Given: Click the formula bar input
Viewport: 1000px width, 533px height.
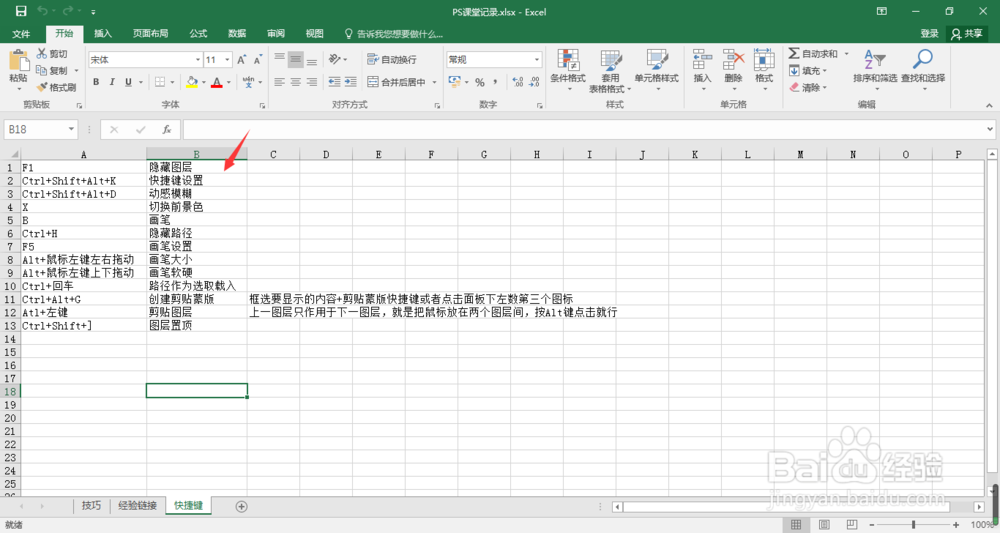Looking at the screenshot, I should (584, 129).
